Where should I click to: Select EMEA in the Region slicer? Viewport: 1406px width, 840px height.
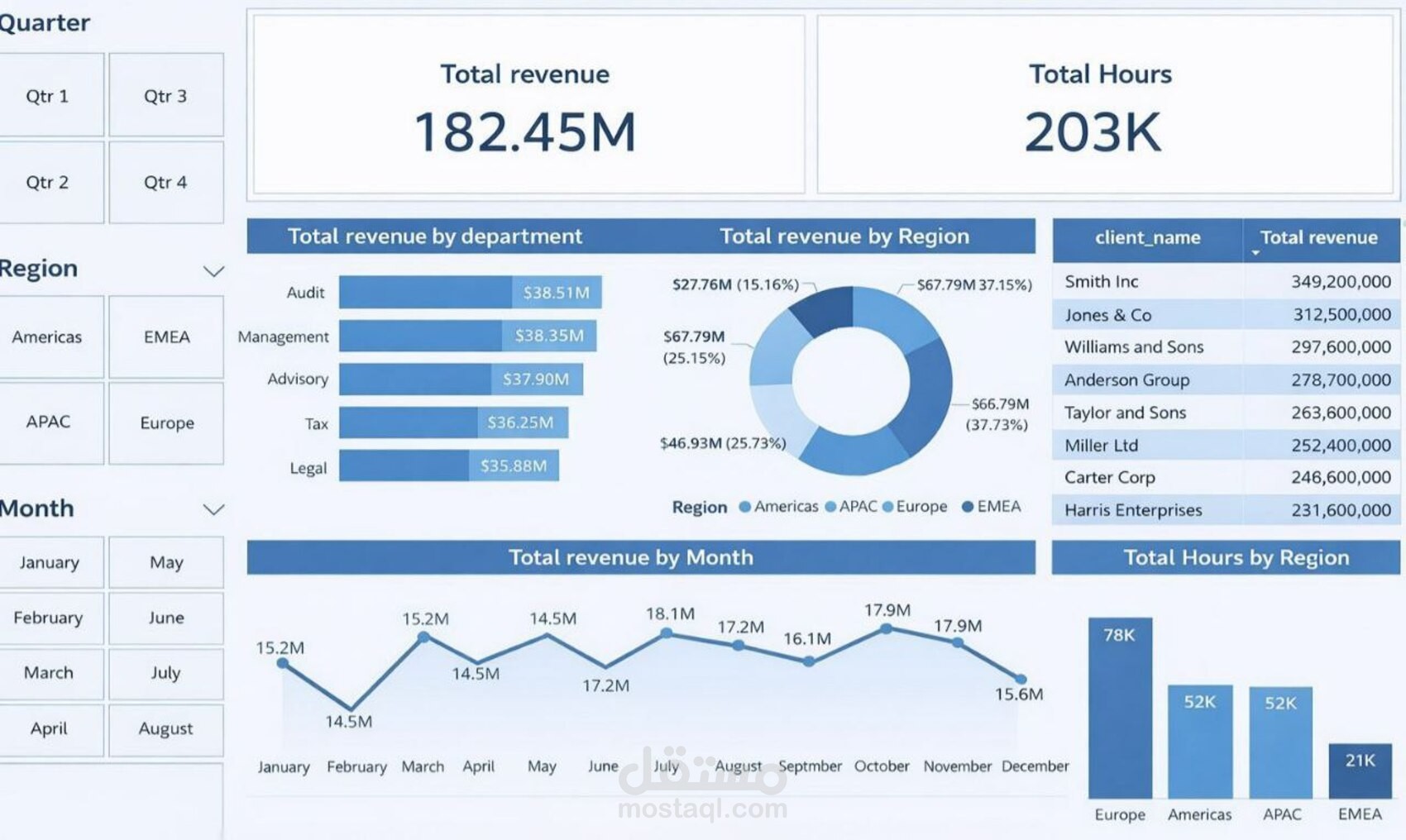click(165, 337)
